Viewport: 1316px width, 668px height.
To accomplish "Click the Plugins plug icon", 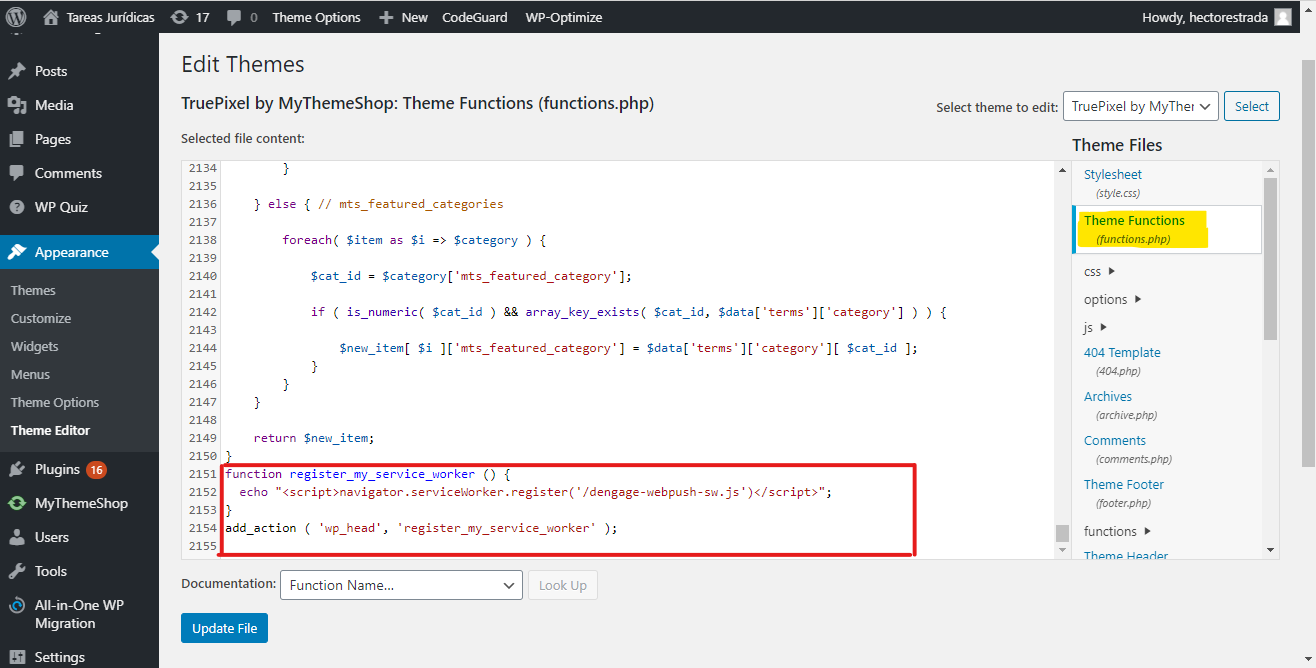I will (17, 469).
